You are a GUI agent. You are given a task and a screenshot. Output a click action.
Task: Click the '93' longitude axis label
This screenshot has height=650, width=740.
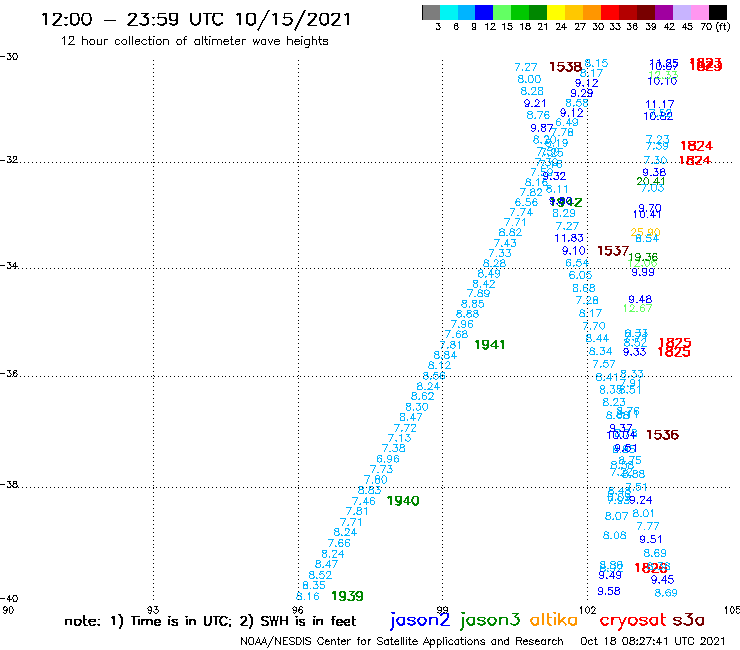pos(153,610)
